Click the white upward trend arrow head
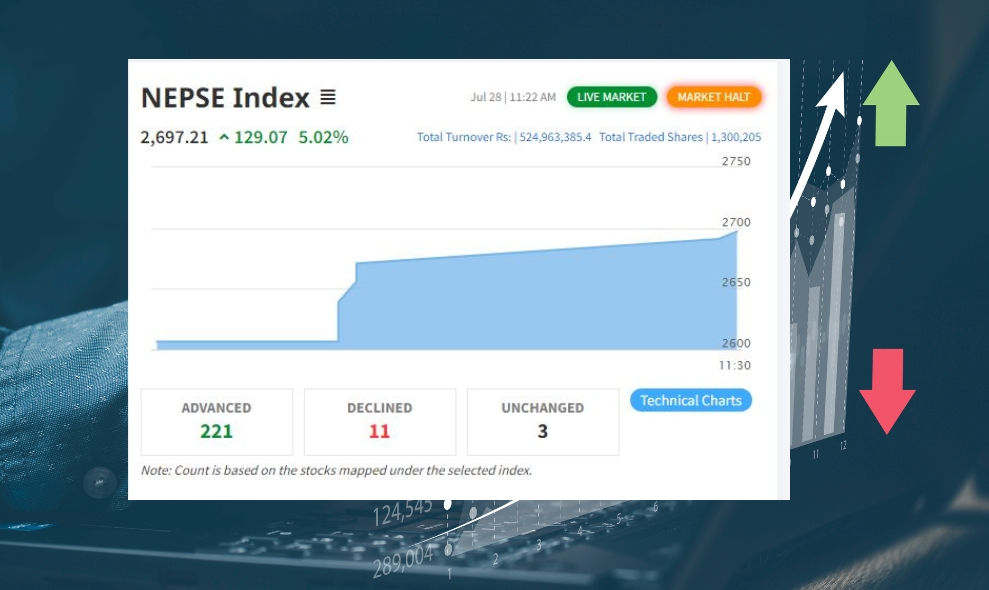 coord(834,85)
